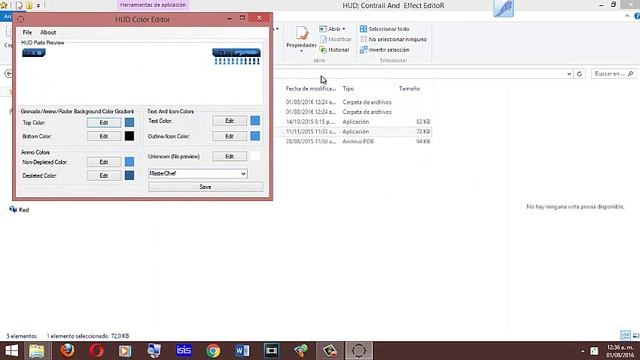Click the Unknown color white swatch
The width and height of the screenshot is (640, 360).
click(255, 156)
